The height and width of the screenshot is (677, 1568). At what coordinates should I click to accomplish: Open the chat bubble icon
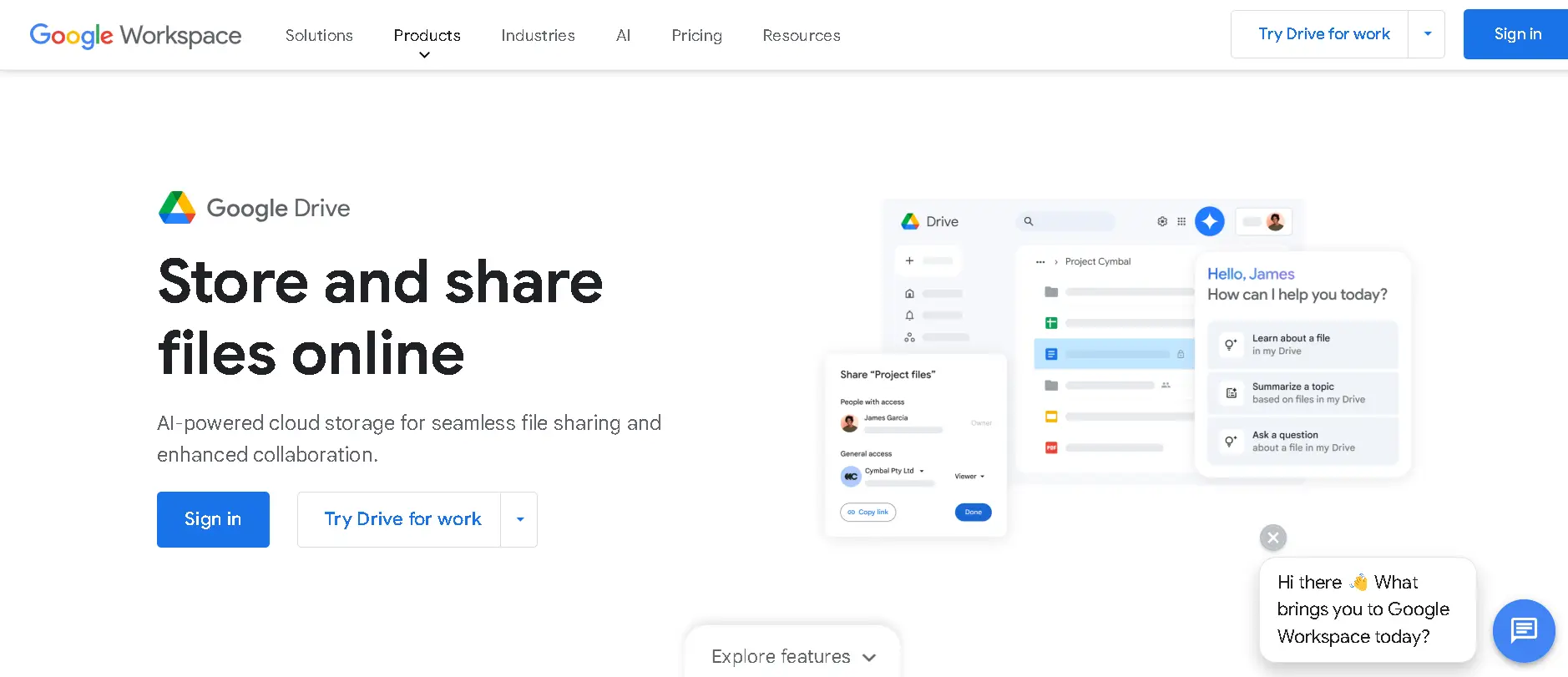[x=1524, y=630]
